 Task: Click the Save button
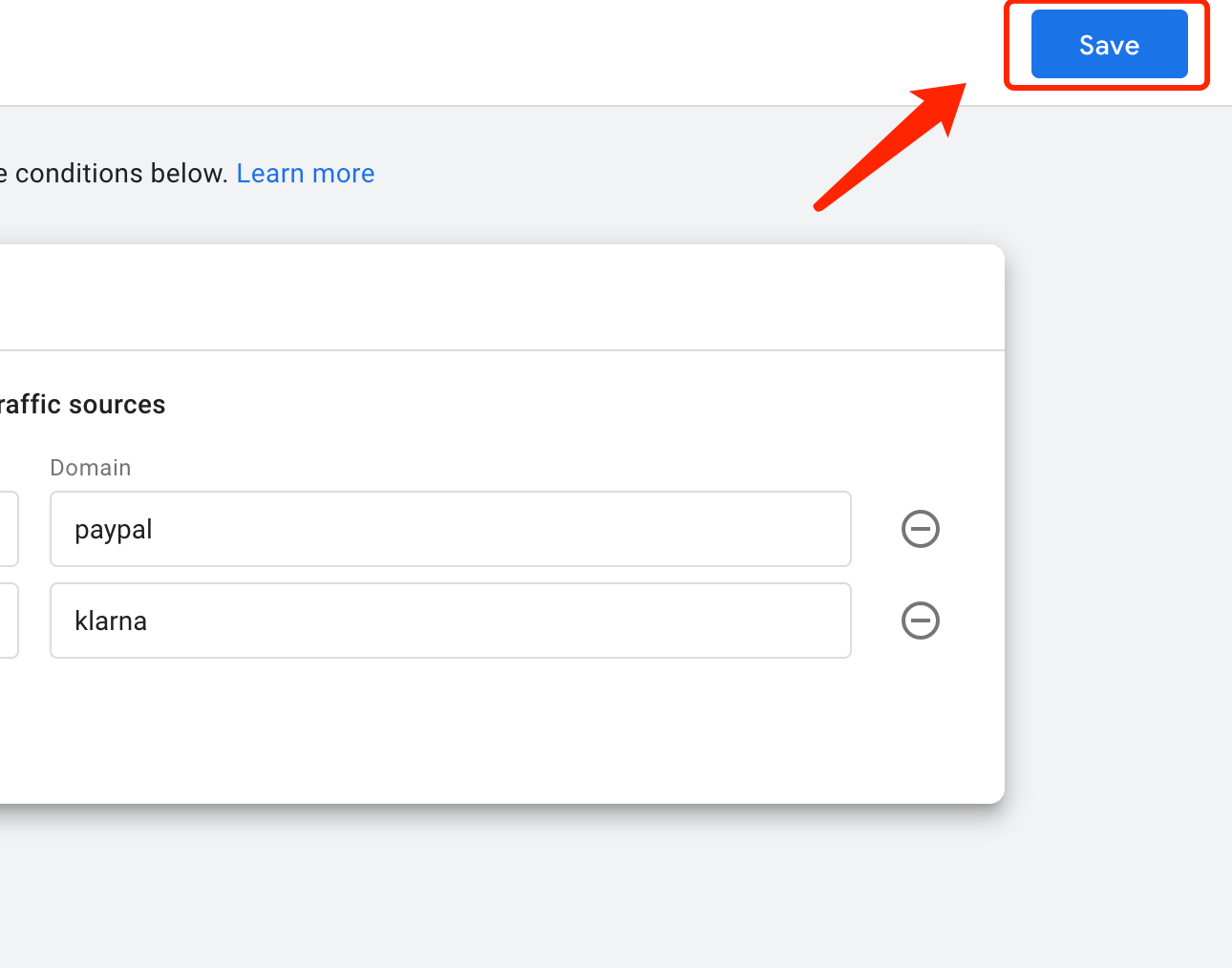pyautogui.click(x=1109, y=45)
